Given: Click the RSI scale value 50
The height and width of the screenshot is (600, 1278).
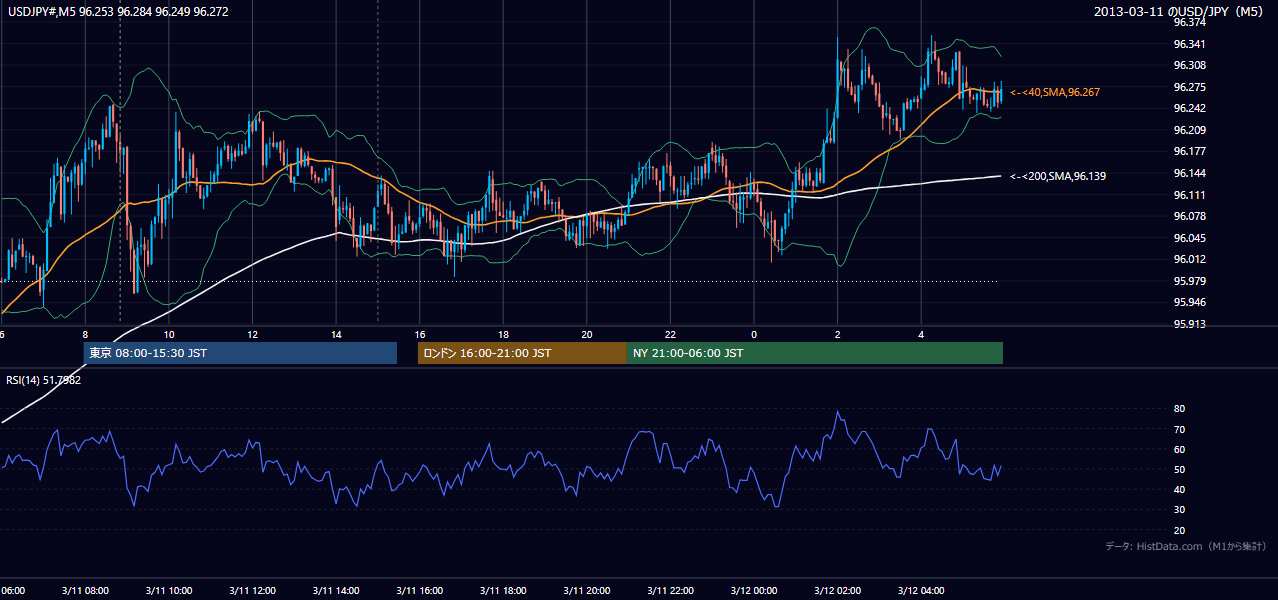Looking at the screenshot, I should click(1179, 470).
